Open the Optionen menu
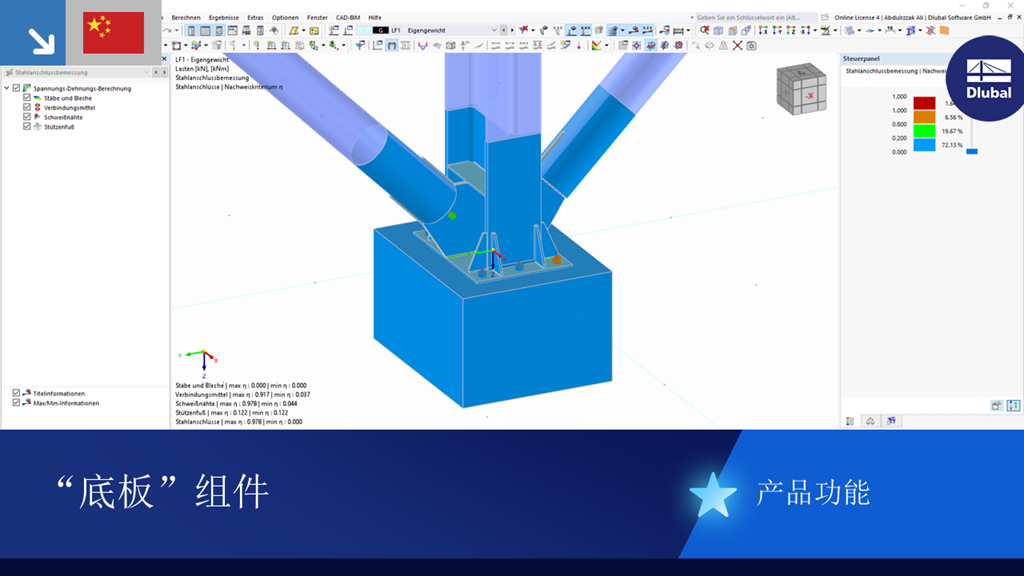This screenshot has height=576, width=1024. 285,18
